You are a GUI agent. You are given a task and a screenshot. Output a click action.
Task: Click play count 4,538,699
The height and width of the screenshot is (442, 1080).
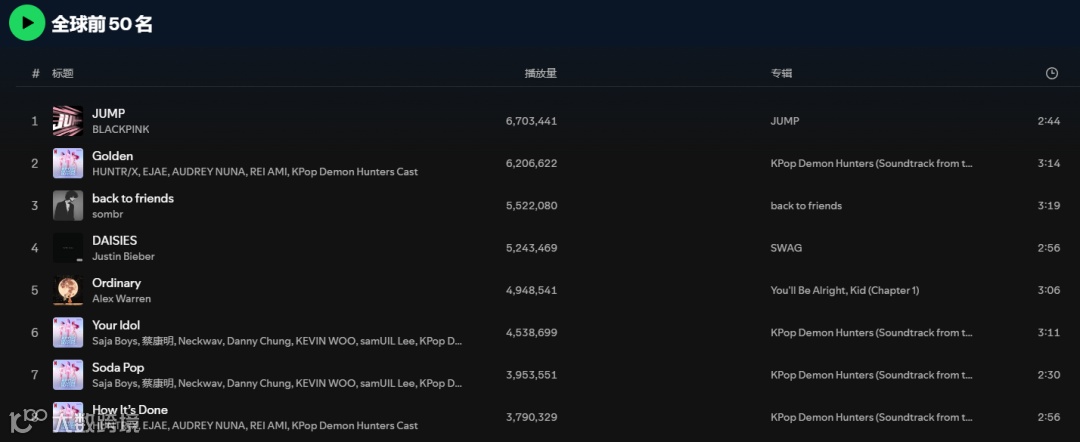[531, 333]
